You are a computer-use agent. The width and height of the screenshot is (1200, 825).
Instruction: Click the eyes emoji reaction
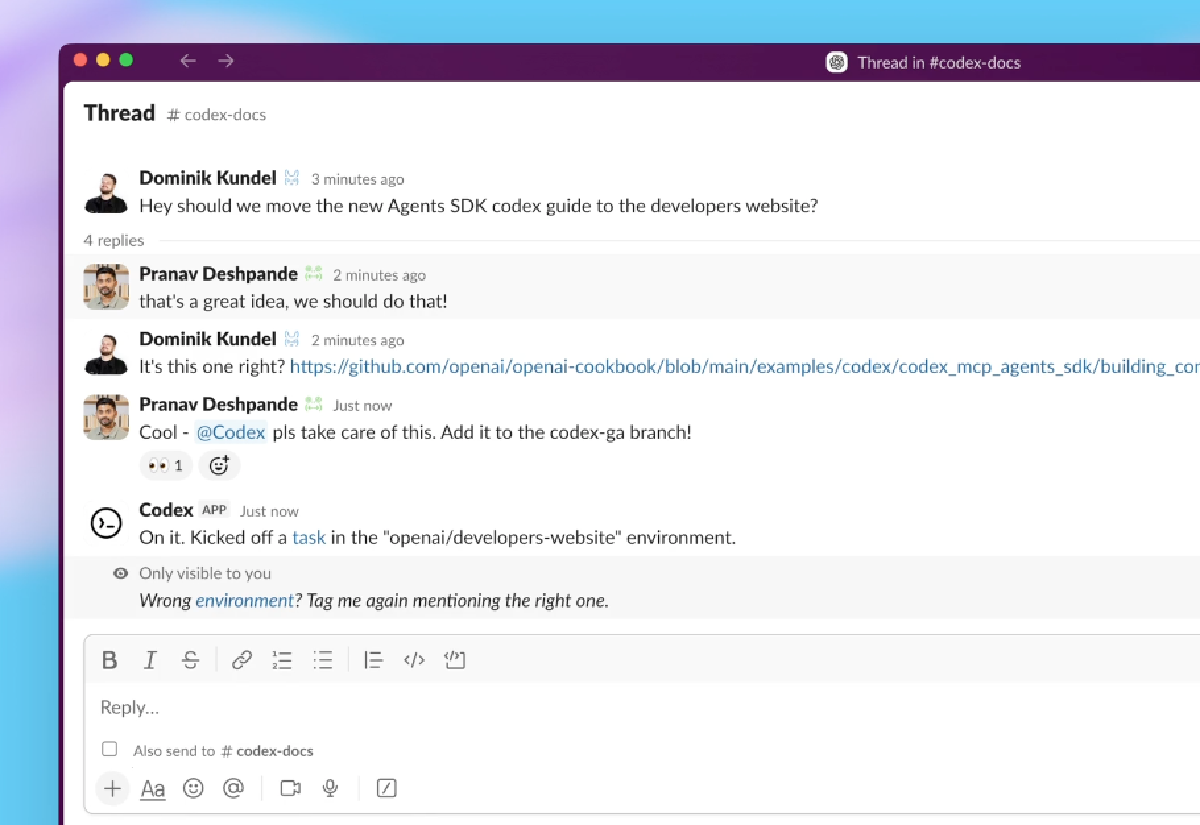pyautogui.click(x=166, y=465)
